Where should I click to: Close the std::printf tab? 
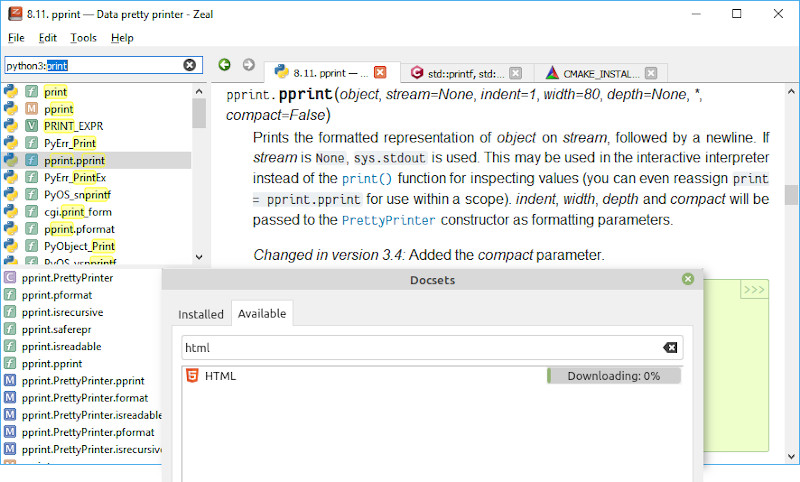[515, 73]
